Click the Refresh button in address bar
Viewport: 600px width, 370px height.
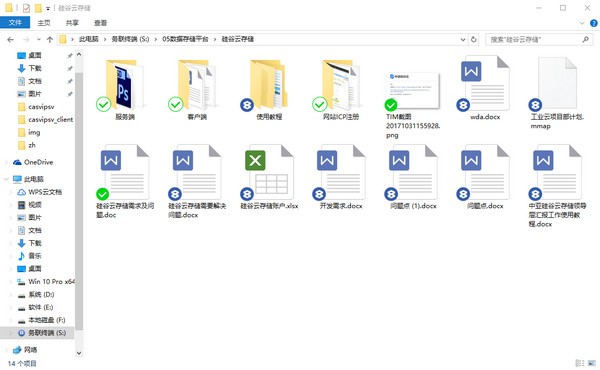click(474, 39)
